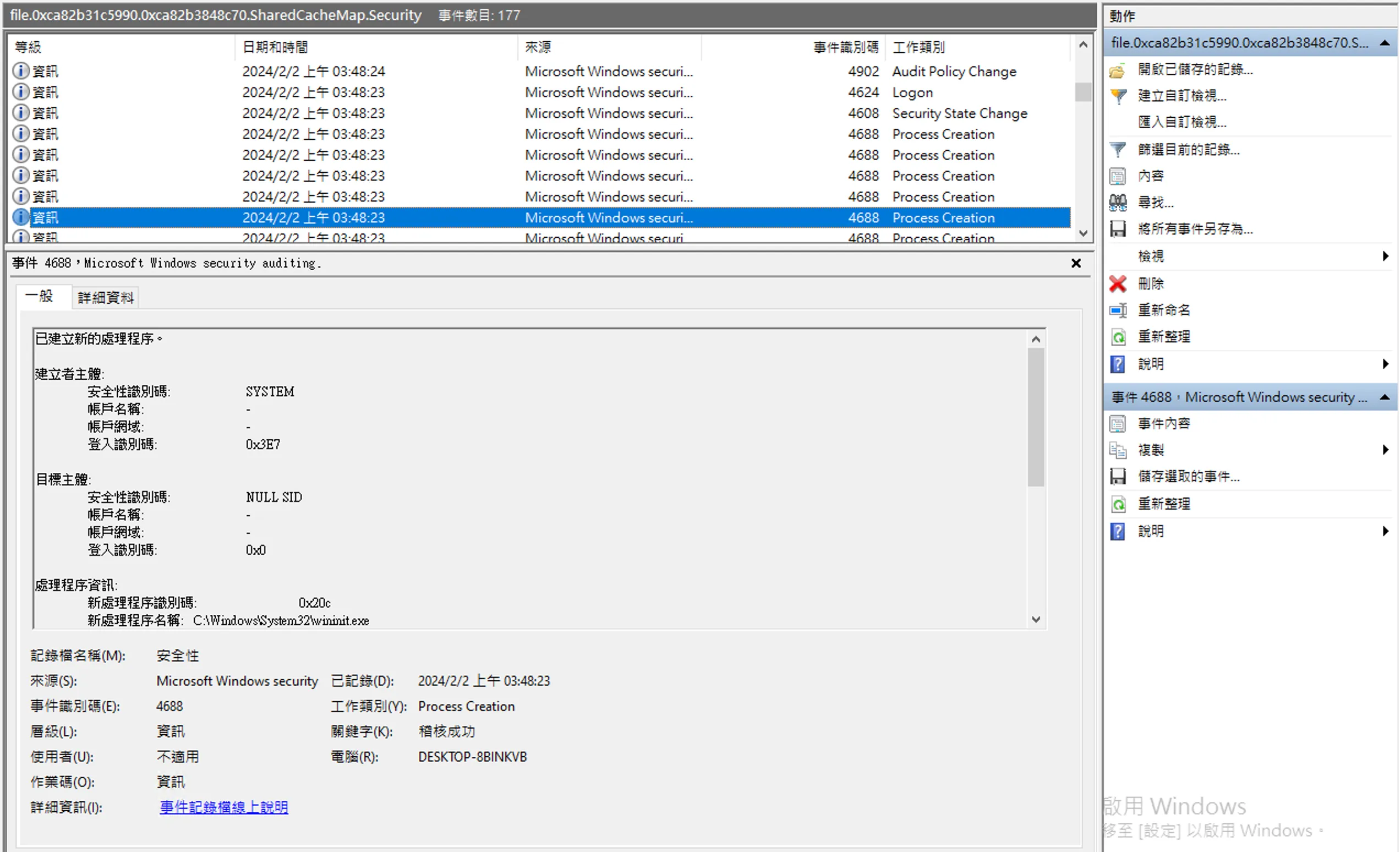Click the red X delete icon

coord(1118,283)
